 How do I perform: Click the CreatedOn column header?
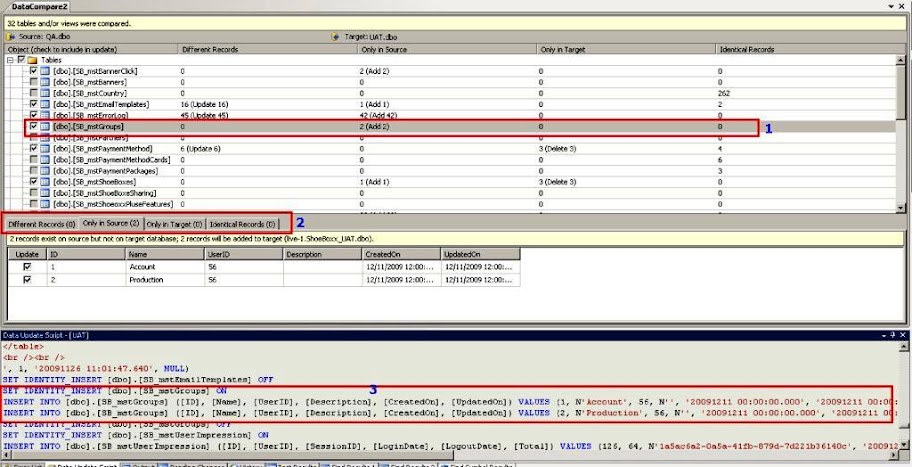point(380,255)
